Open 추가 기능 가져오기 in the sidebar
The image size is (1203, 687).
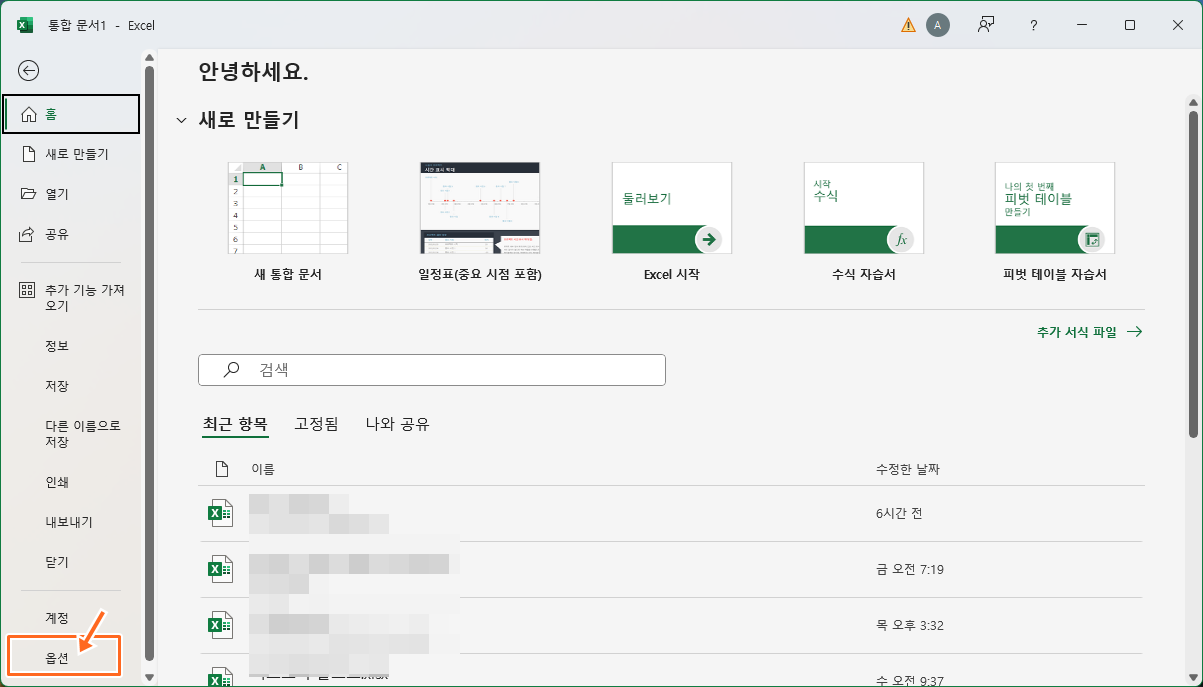tap(71, 297)
